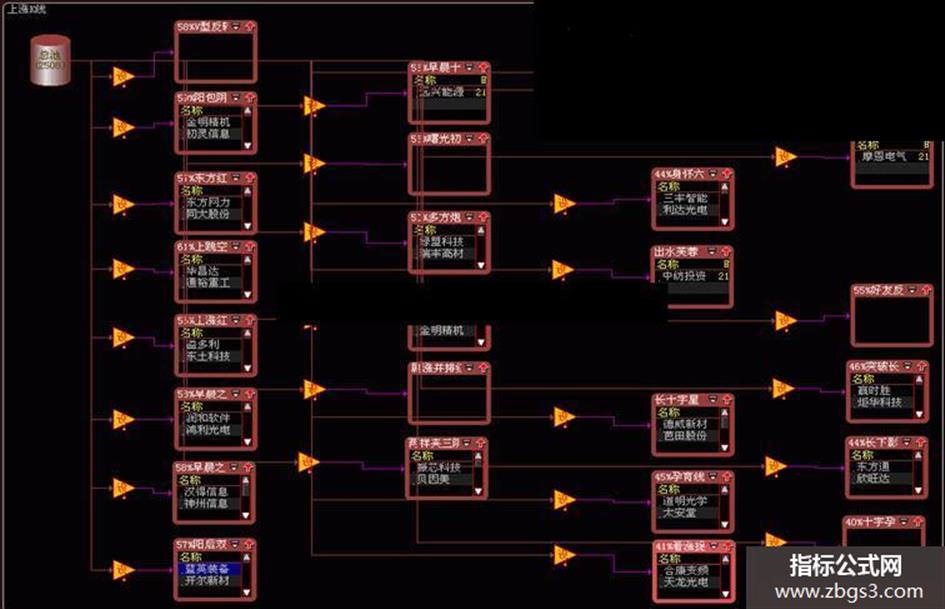Click scroll-down arrow in 58%早晨之 stock list
The image size is (945, 609).
[246, 515]
